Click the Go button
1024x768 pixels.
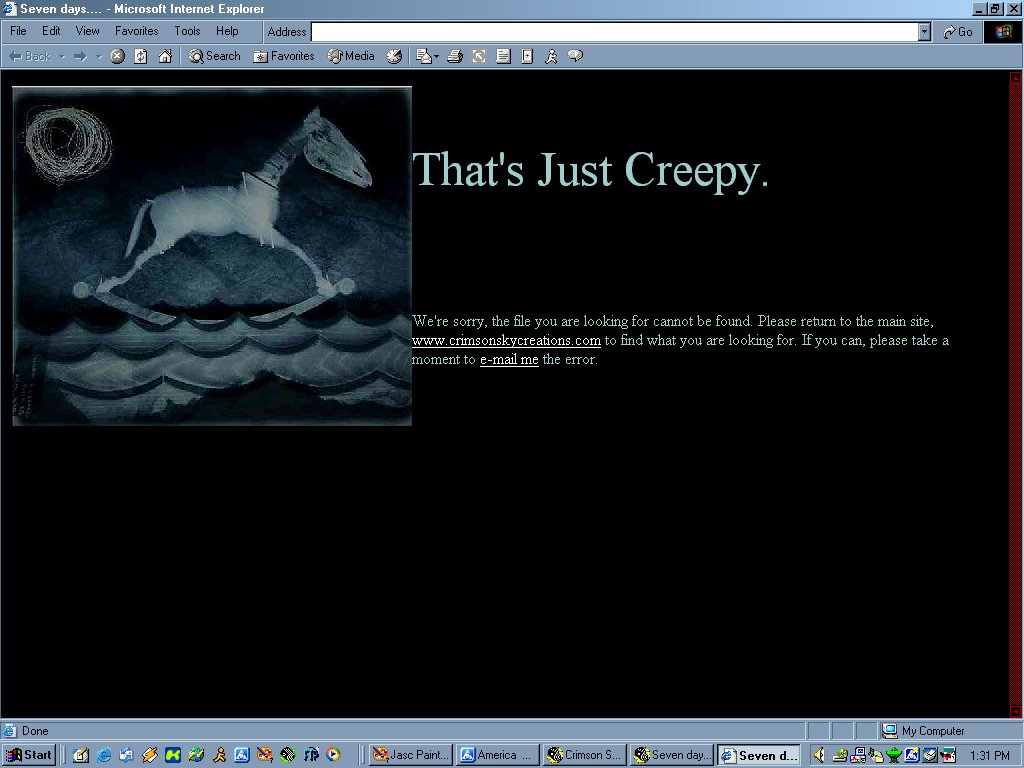coord(958,32)
